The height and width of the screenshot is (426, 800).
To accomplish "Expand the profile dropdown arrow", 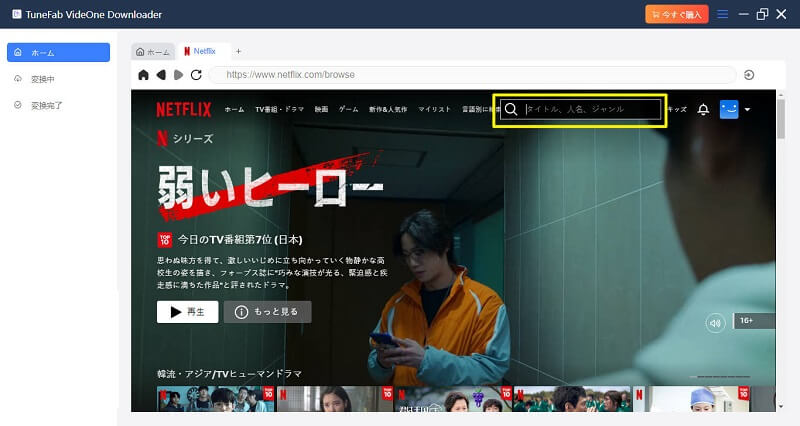I will 747,109.
